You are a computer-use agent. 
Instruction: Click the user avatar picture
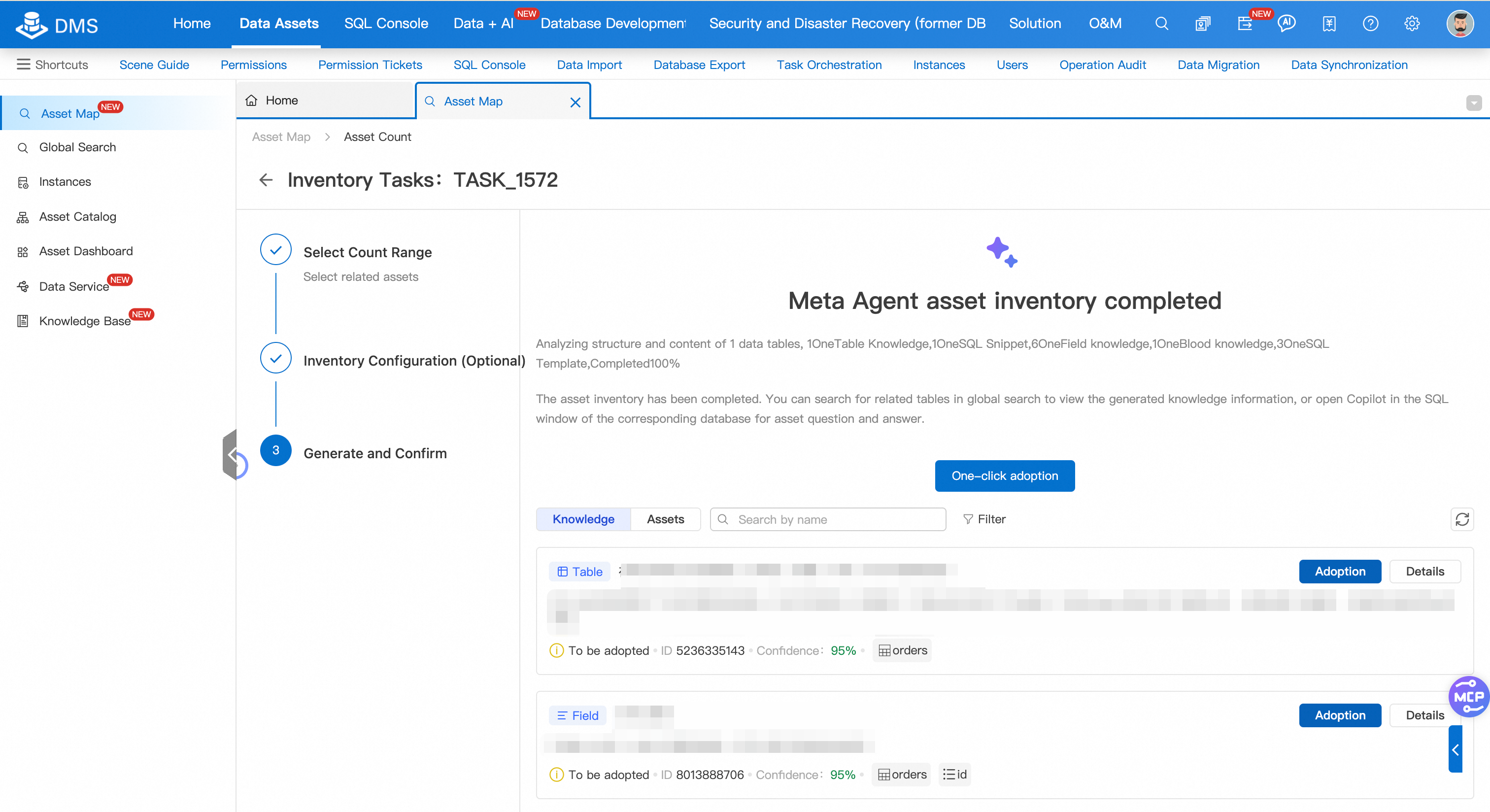[1459, 23]
